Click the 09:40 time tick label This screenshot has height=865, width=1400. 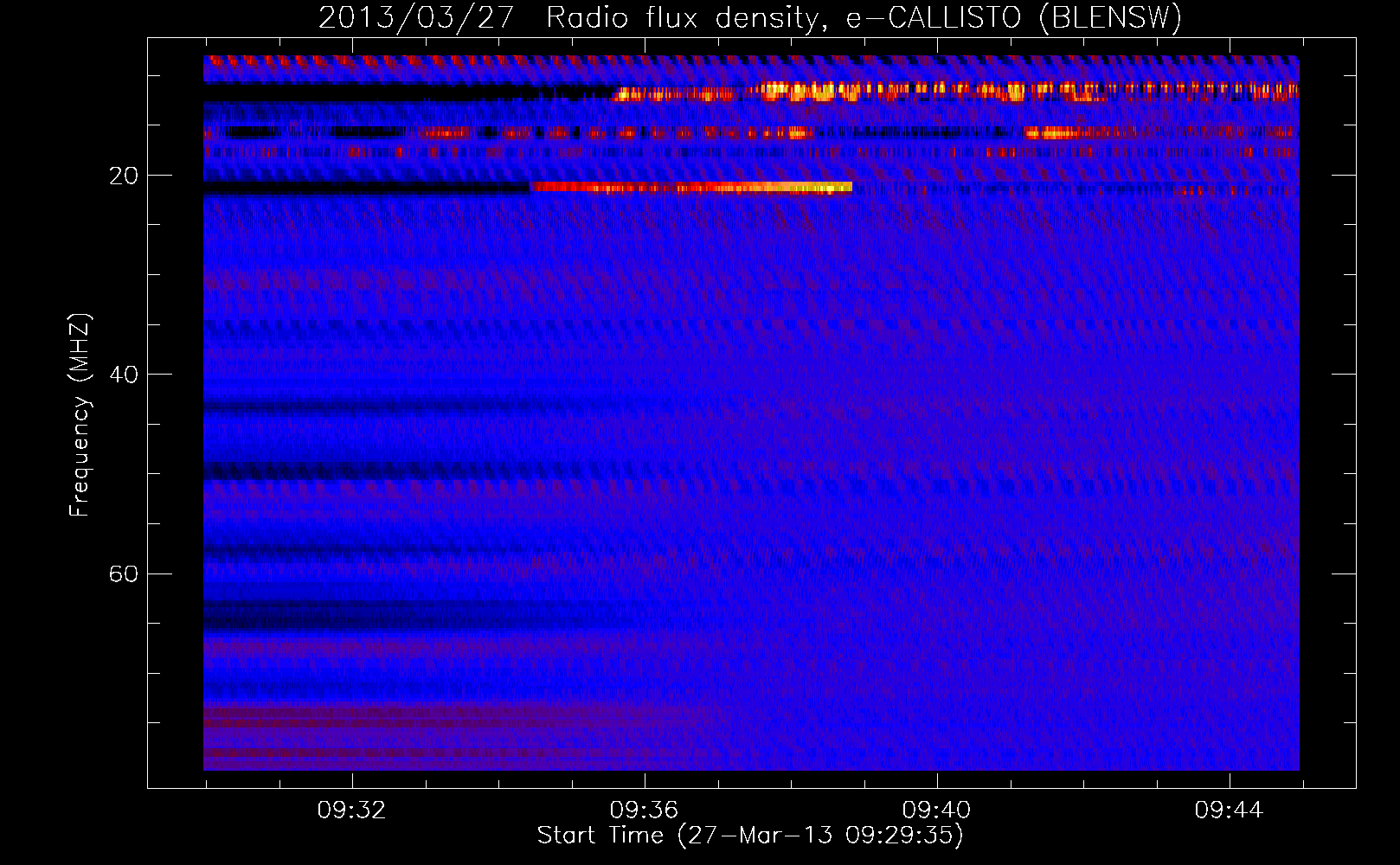click(936, 811)
